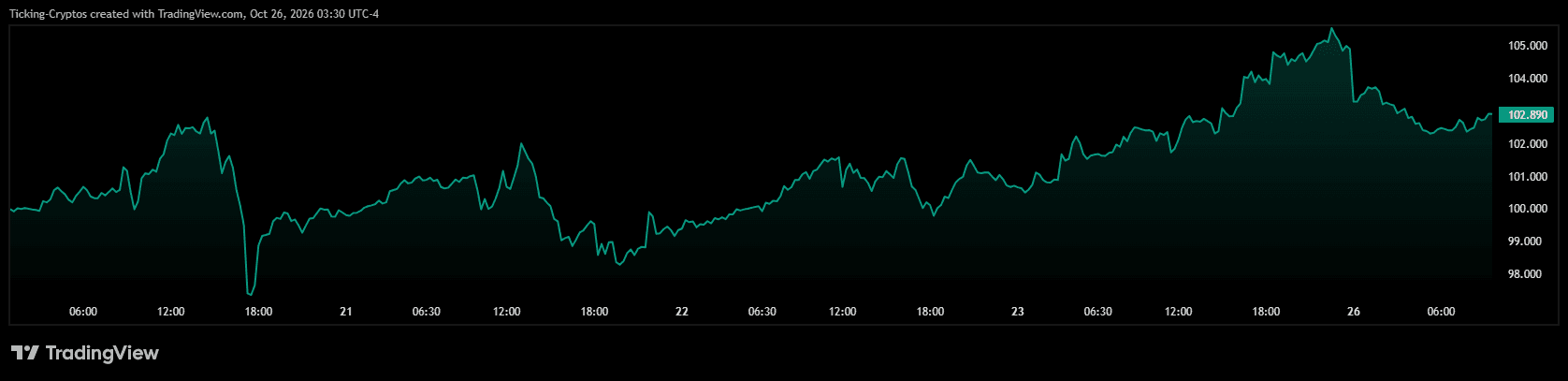Click the 100.000 price axis label
This screenshot has height=381, width=1568.
[x=1527, y=209]
